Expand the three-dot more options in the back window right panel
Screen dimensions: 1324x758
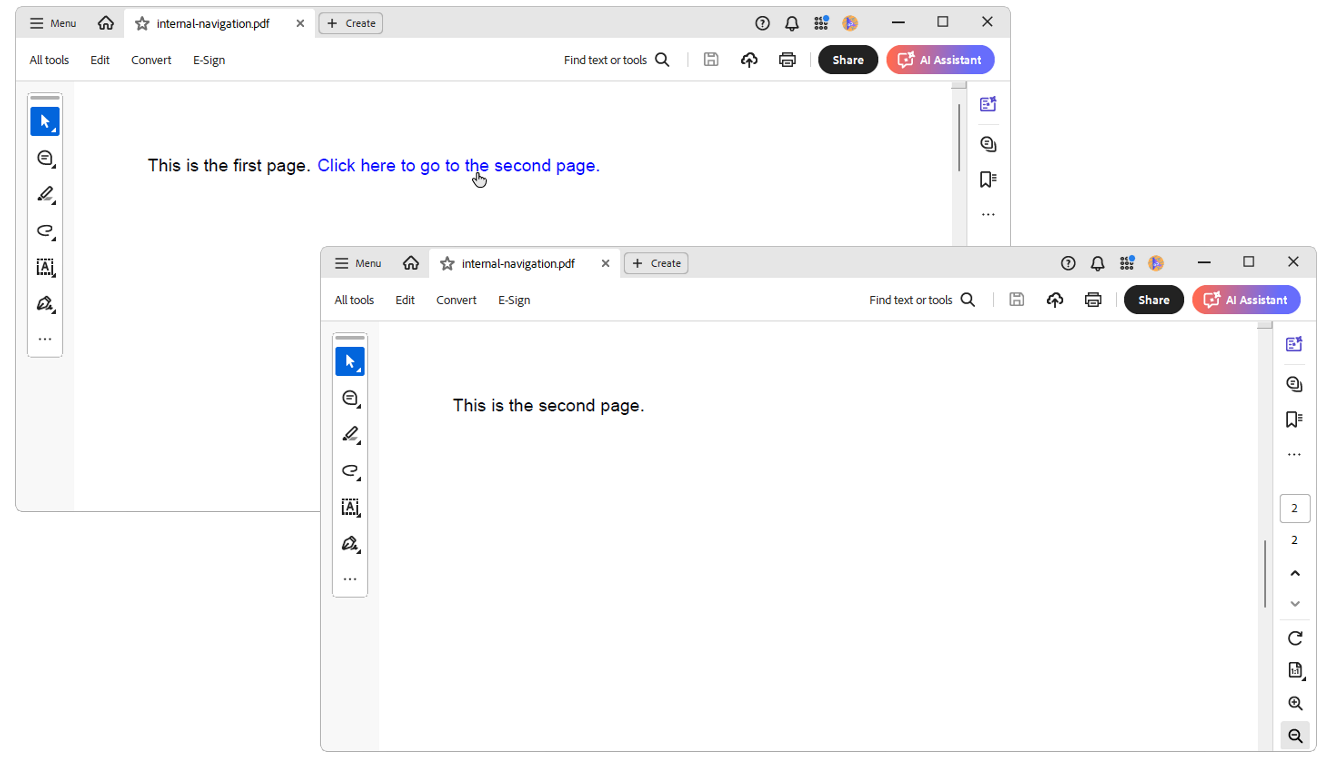point(988,215)
